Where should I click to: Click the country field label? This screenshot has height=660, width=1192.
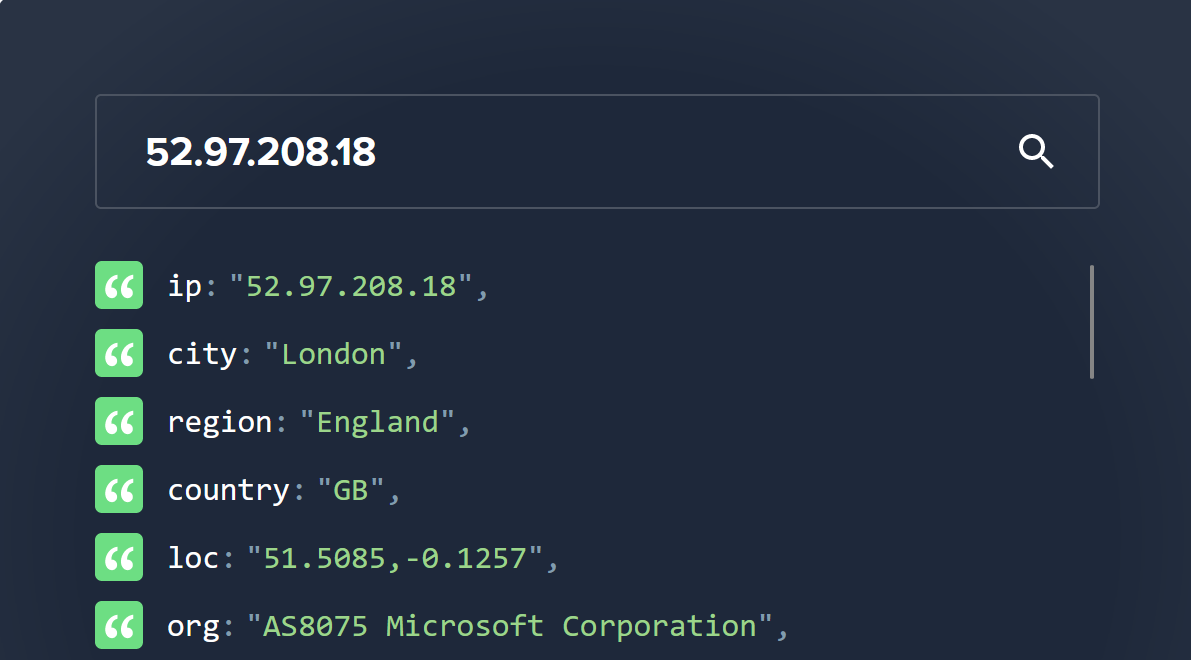pos(229,489)
